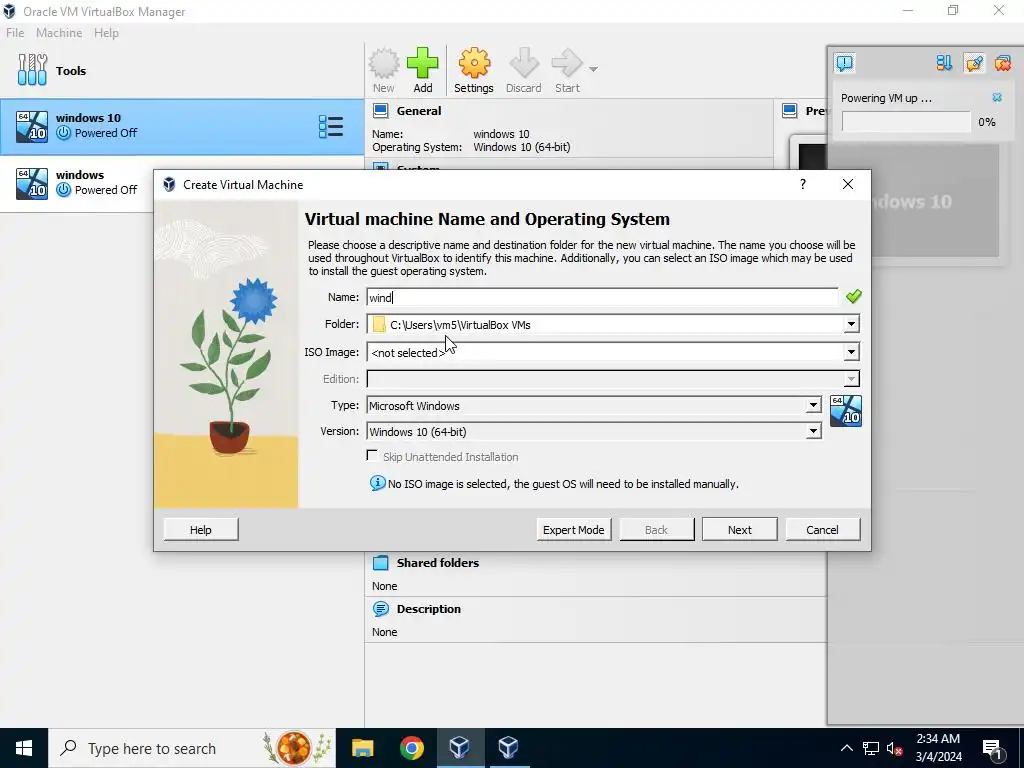Image resolution: width=1024 pixels, height=768 pixels.
Task: Expand the Start button dropdown arrow
Action: (x=593, y=69)
